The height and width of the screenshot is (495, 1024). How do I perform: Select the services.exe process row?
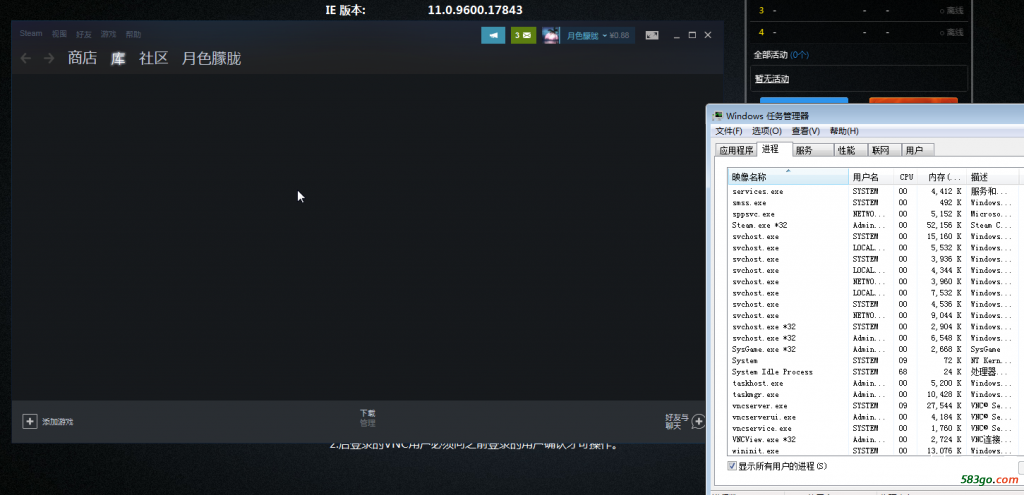coord(874,191)
